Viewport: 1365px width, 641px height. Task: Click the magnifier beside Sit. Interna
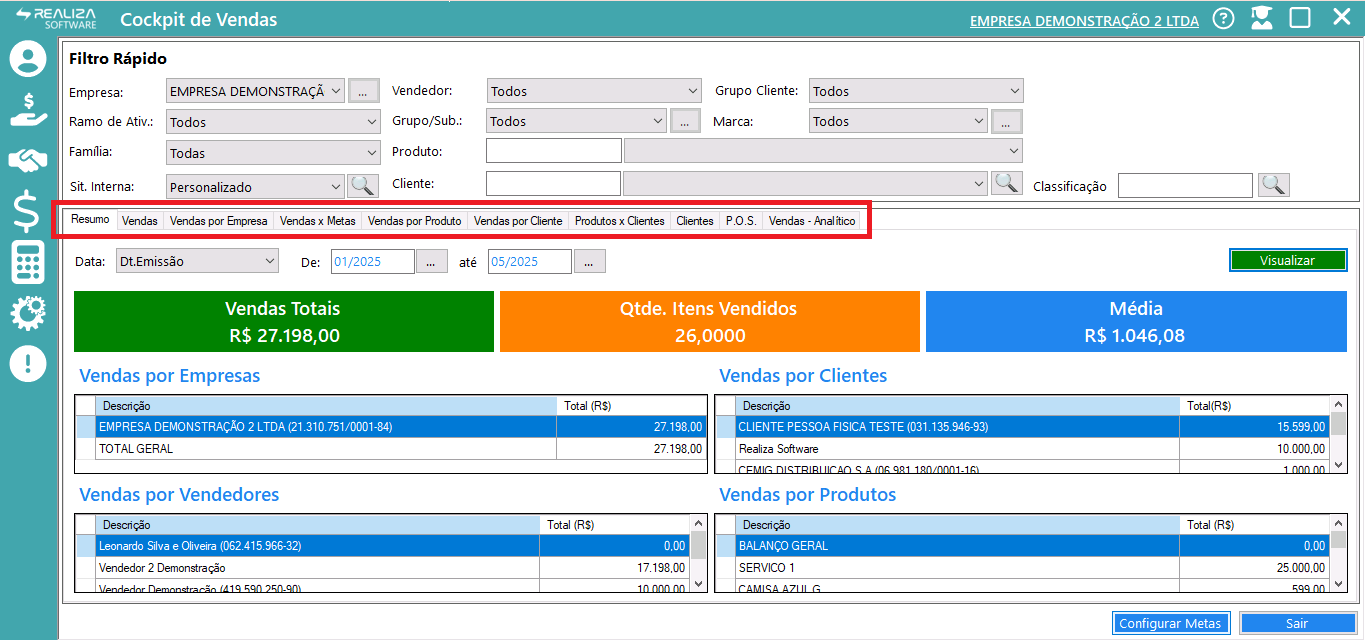point(362,185)
